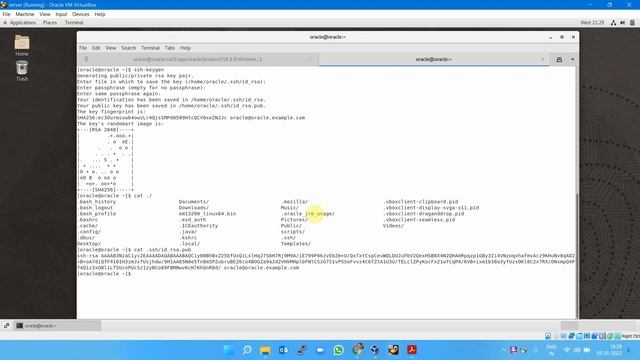Click .vboxclient-clipboard.pid entry
640x360 pixels.
click(421, 202)
